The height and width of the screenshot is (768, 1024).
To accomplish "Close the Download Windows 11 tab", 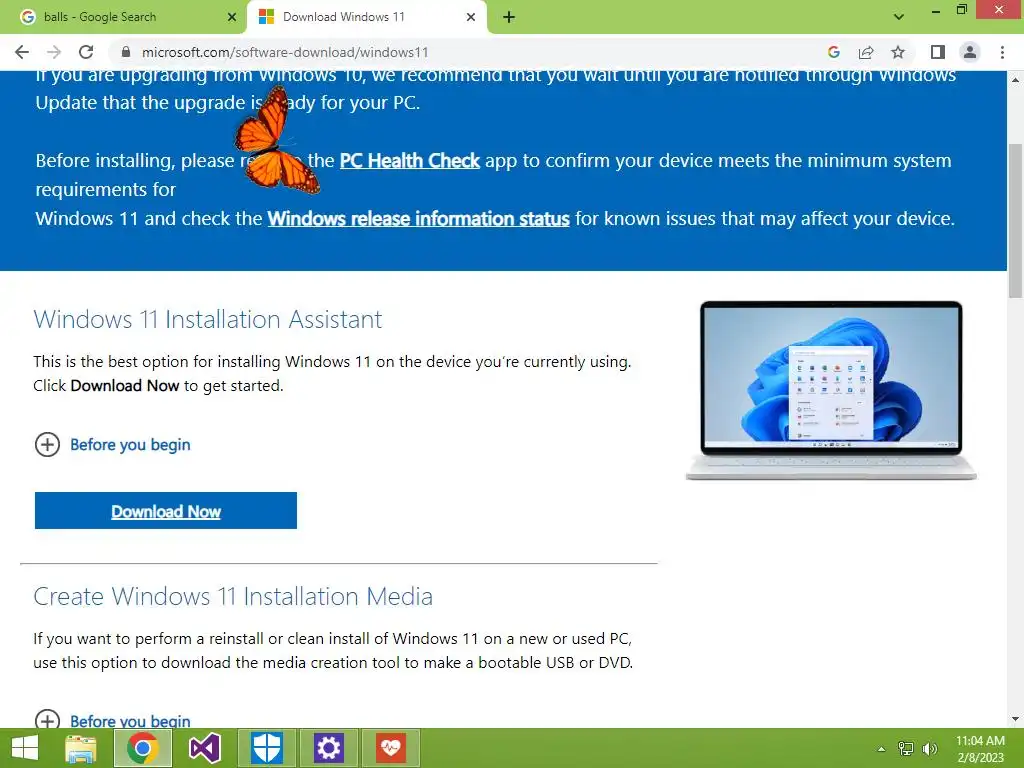I will coord(471,18).
